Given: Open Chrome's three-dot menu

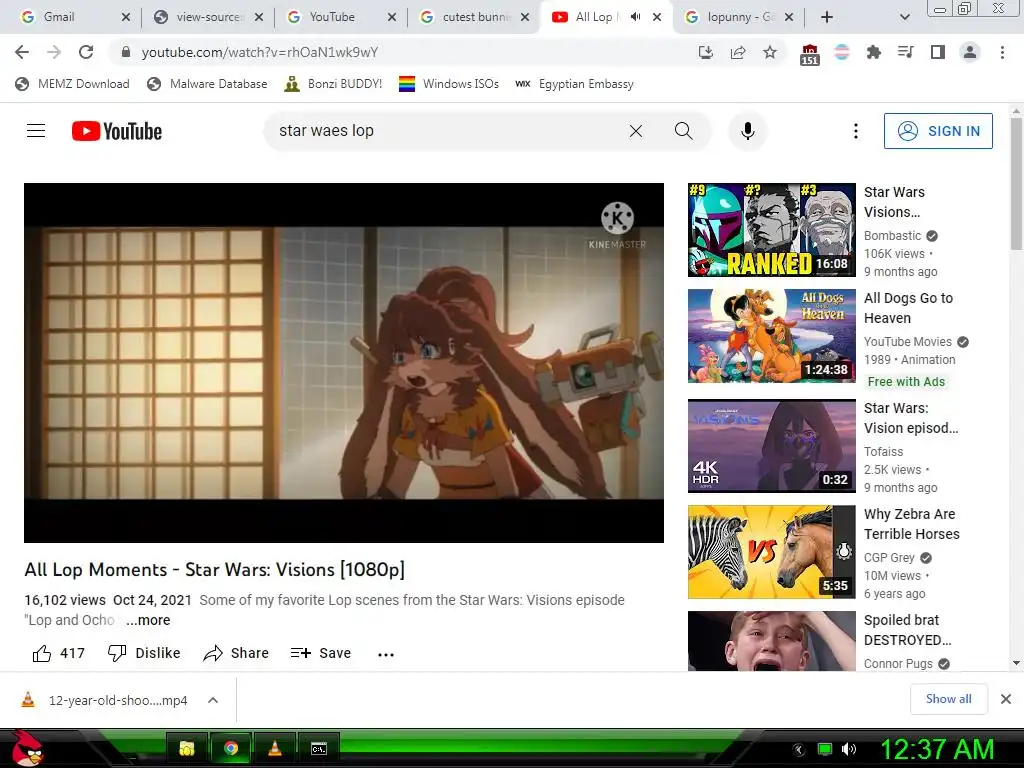Looking at the screenshot, I should [1002, 52].
